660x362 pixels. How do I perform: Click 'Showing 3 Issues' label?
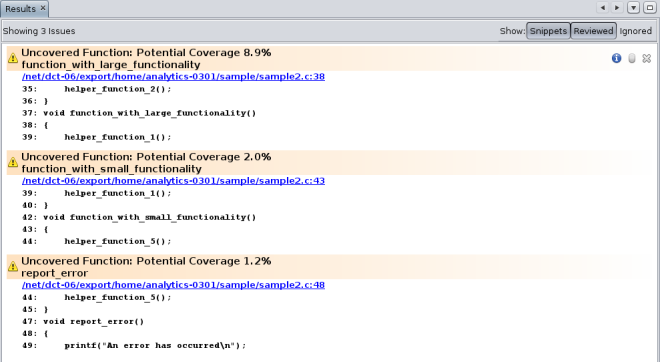click(x=39, y=31)
